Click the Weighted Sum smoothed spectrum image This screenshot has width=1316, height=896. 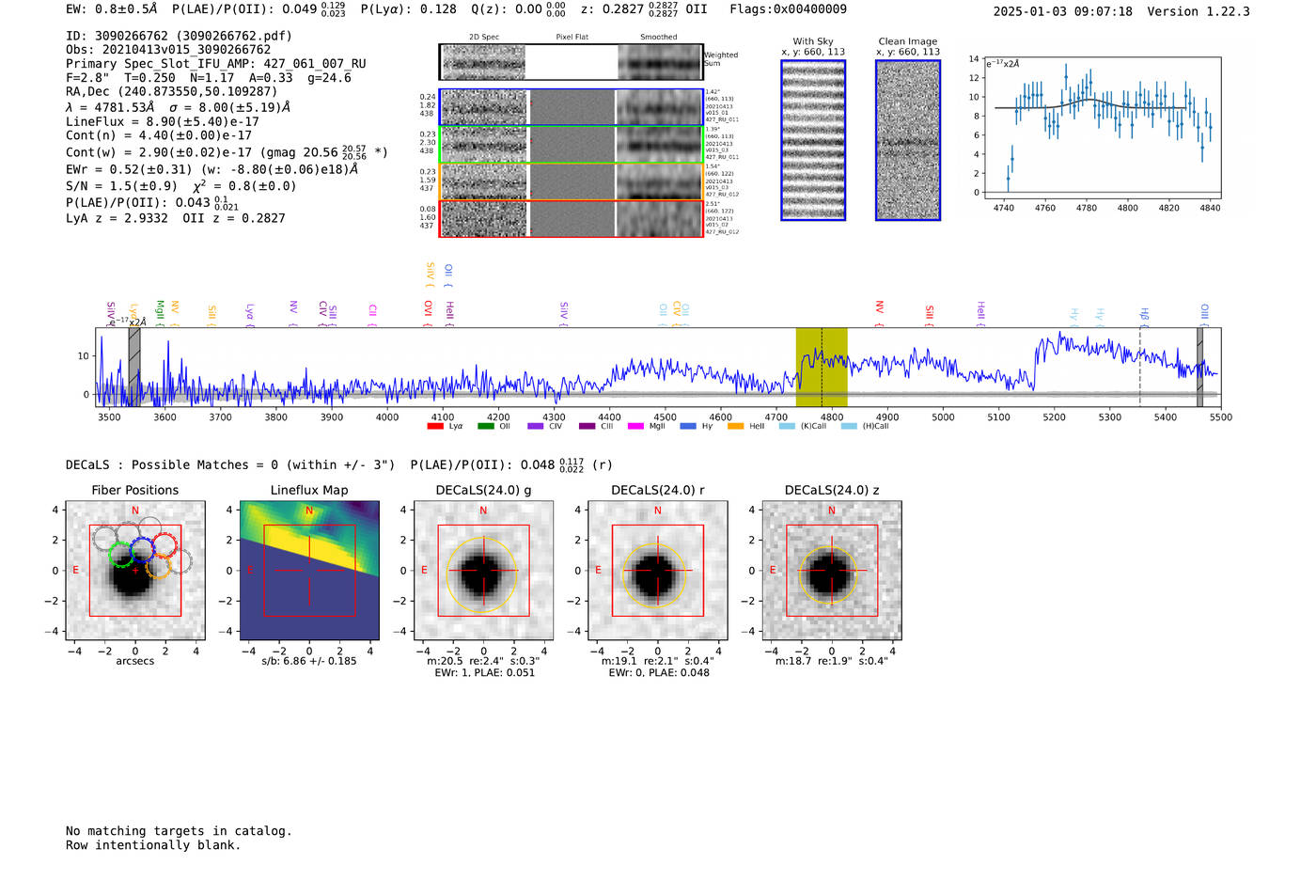pyautogui.click(x=660, y=62)
